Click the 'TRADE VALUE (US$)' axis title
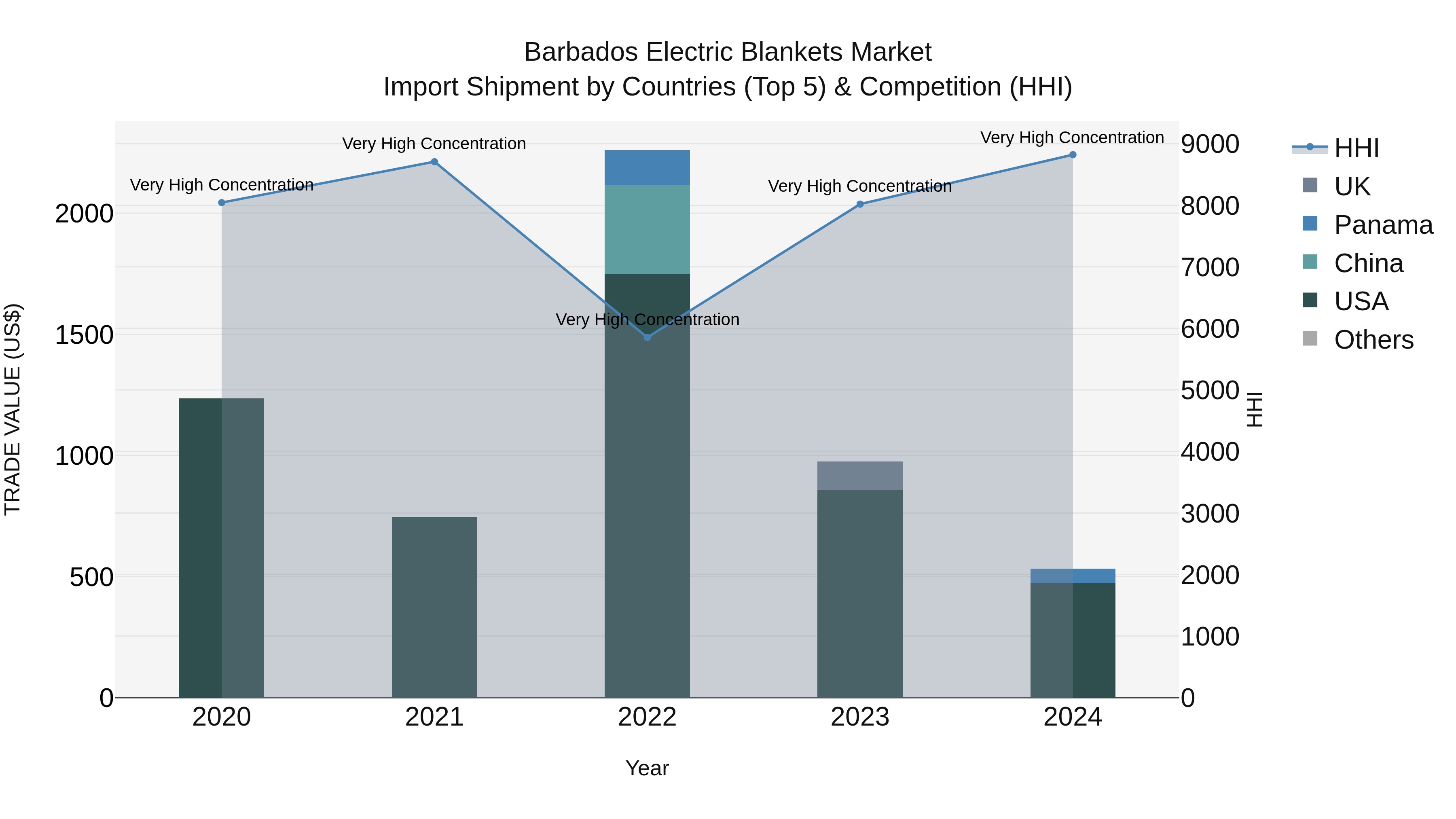 [x=13, y=409]
